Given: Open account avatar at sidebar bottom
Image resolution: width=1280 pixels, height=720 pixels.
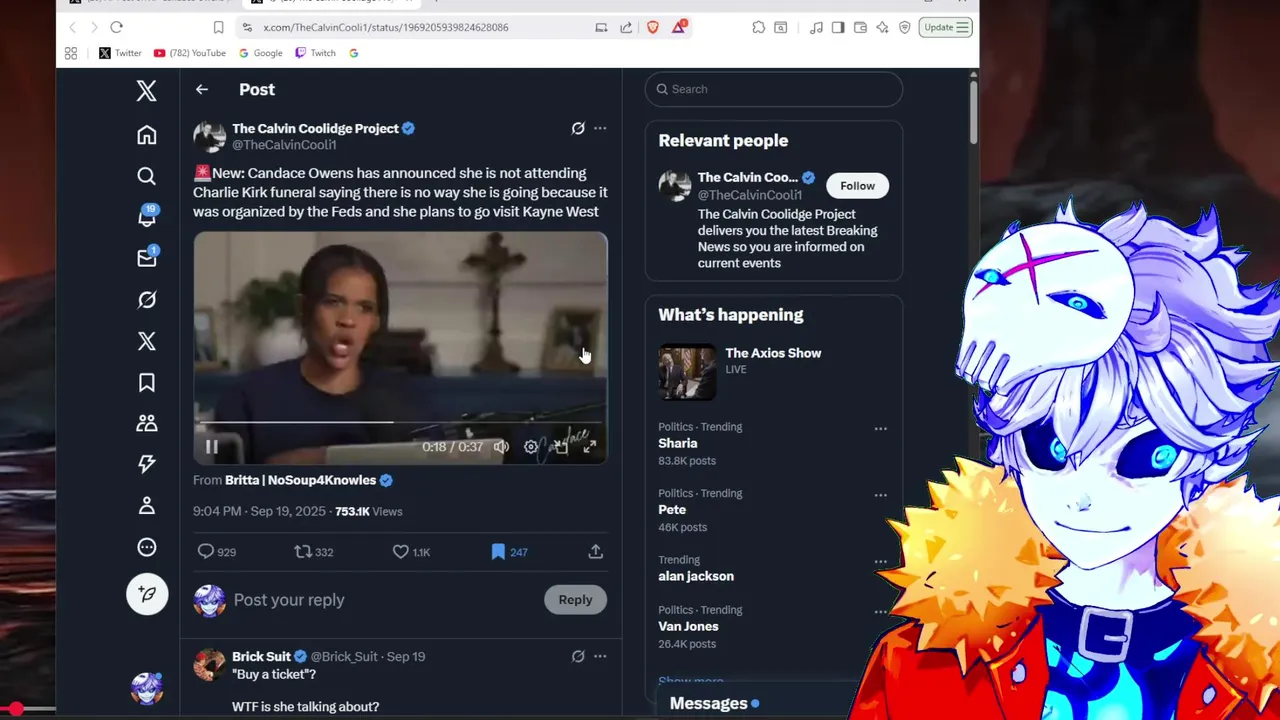Looking at the screenshot, I should point(147,689).
